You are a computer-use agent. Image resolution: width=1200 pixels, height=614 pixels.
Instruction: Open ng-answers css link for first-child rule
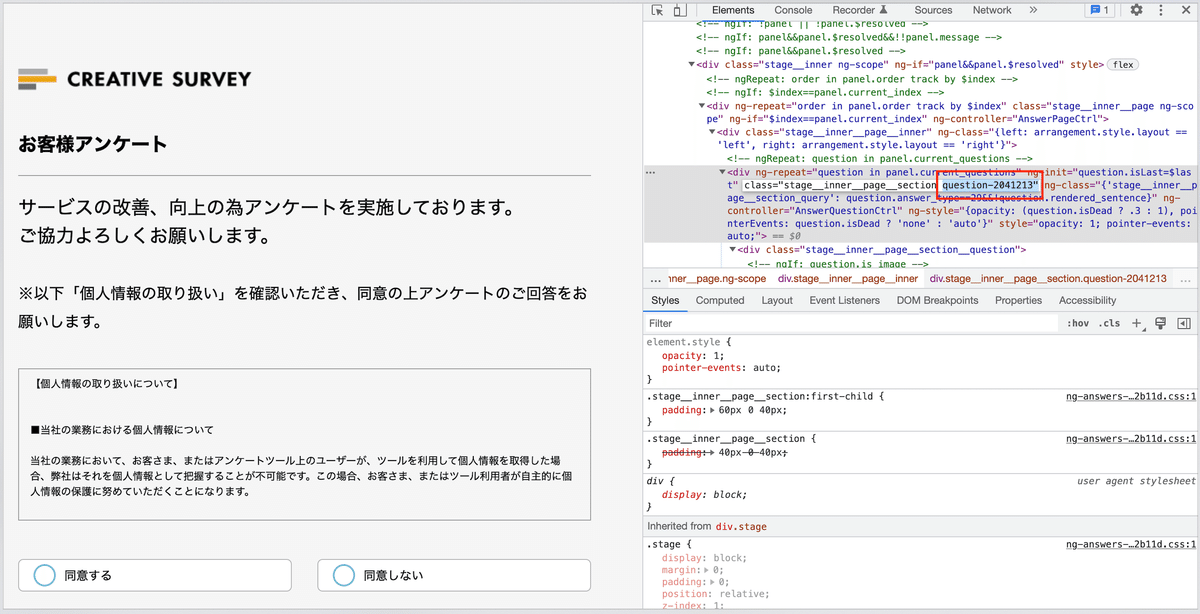coord(1130,396)
